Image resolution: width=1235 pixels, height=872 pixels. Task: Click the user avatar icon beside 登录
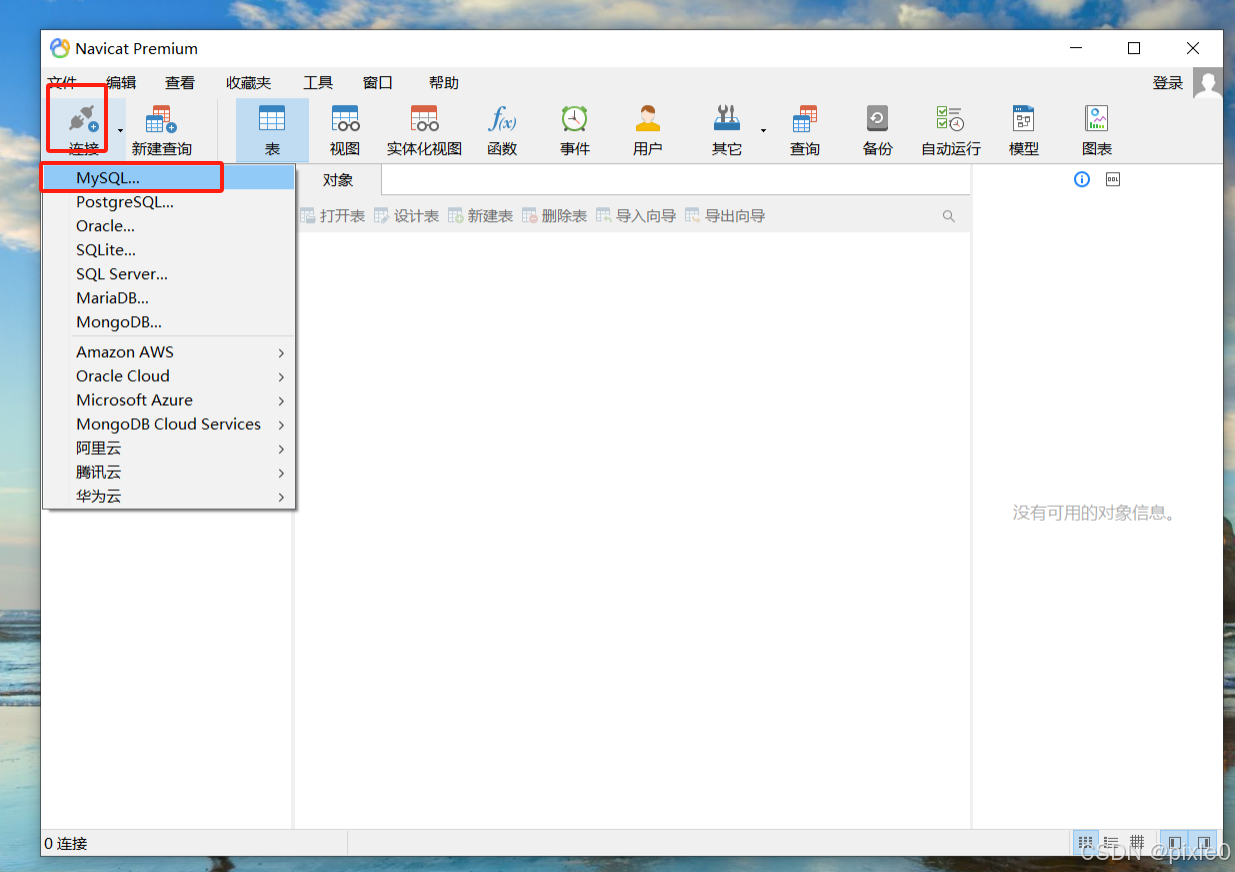(1208, 83)
